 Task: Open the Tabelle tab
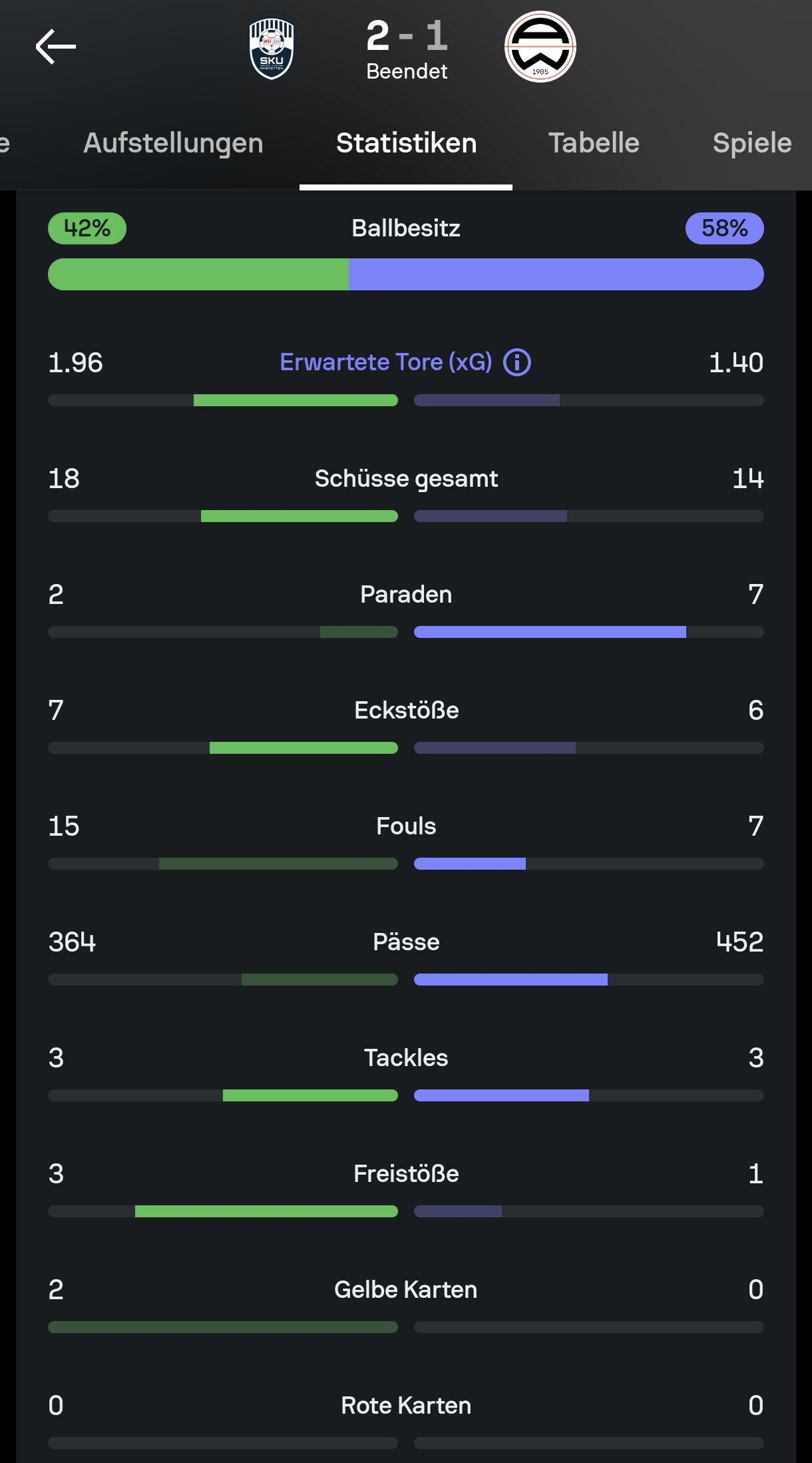(x=594, y=143)
